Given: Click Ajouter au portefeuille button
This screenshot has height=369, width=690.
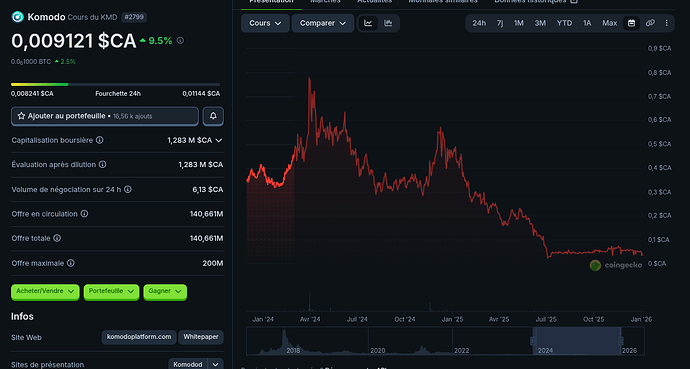Looking at the screenshot, I should pyautogui.click(x=105, y=116).
